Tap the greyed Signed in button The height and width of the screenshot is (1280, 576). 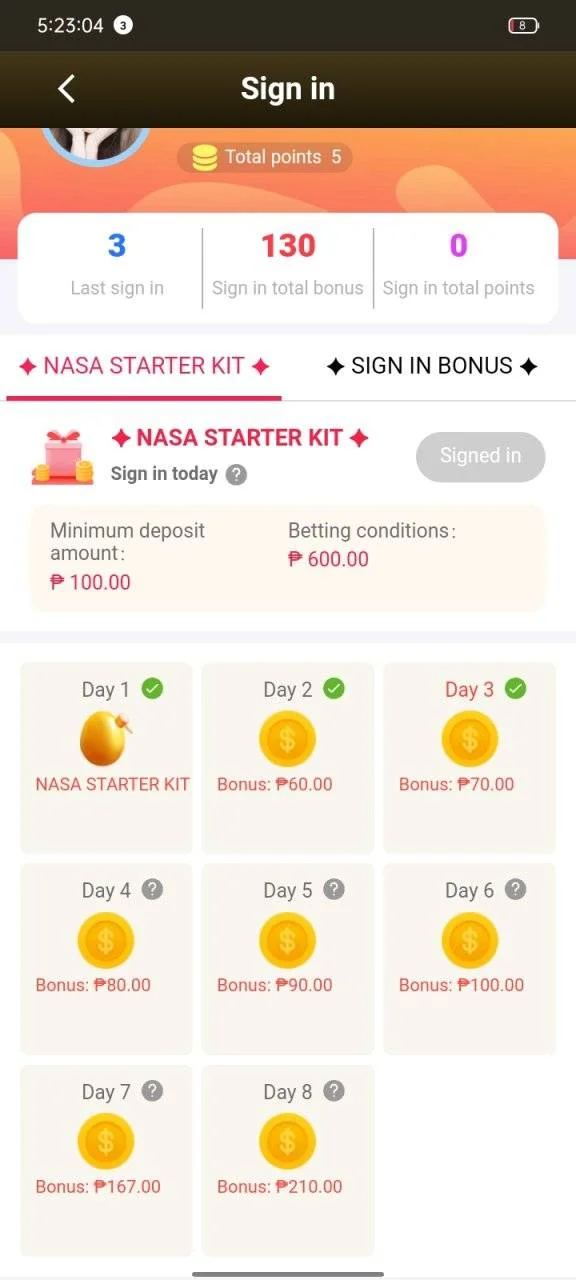coord(481,457)
